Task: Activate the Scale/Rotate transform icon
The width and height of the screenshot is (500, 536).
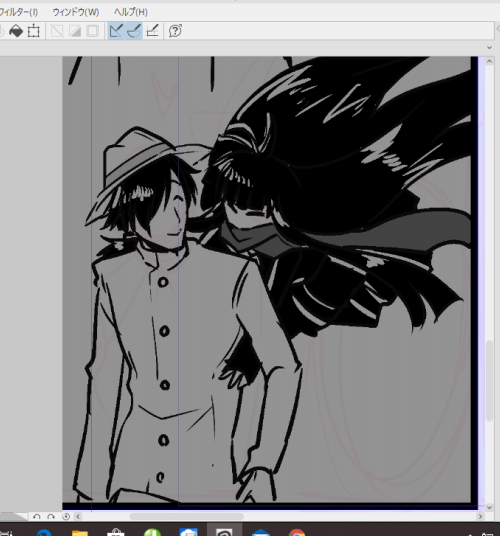Action: [33, 31]
